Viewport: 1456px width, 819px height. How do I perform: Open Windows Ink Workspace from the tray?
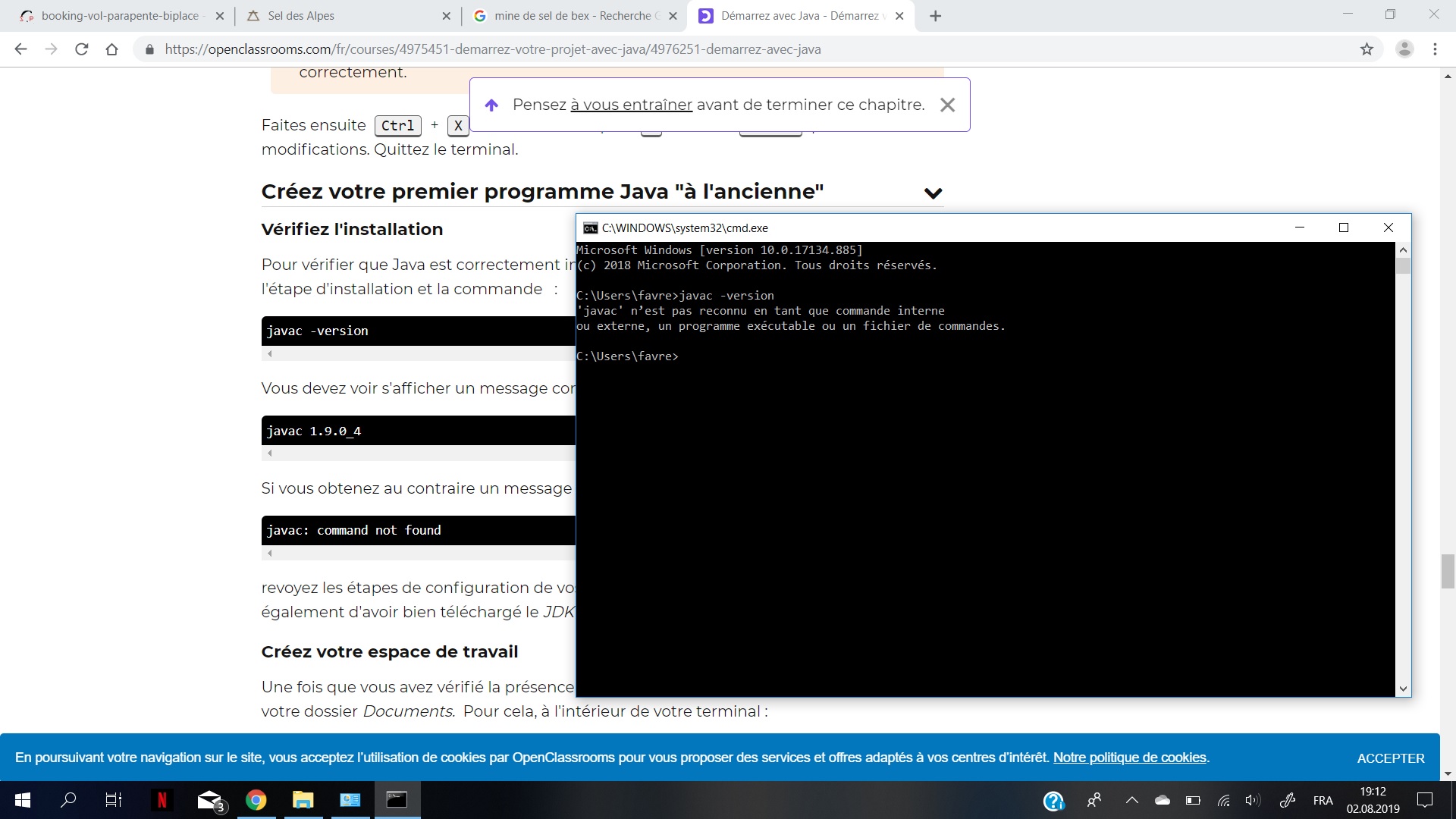pos(1288,800)
